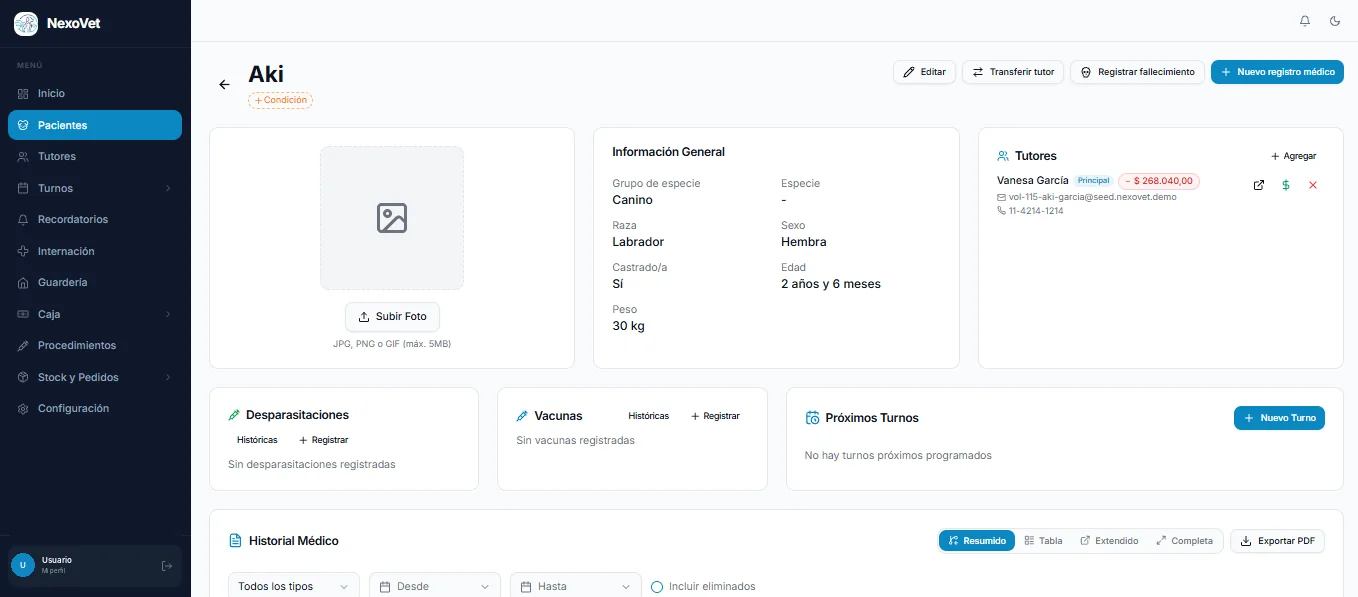Go back with the left arrow

[224, 85]
